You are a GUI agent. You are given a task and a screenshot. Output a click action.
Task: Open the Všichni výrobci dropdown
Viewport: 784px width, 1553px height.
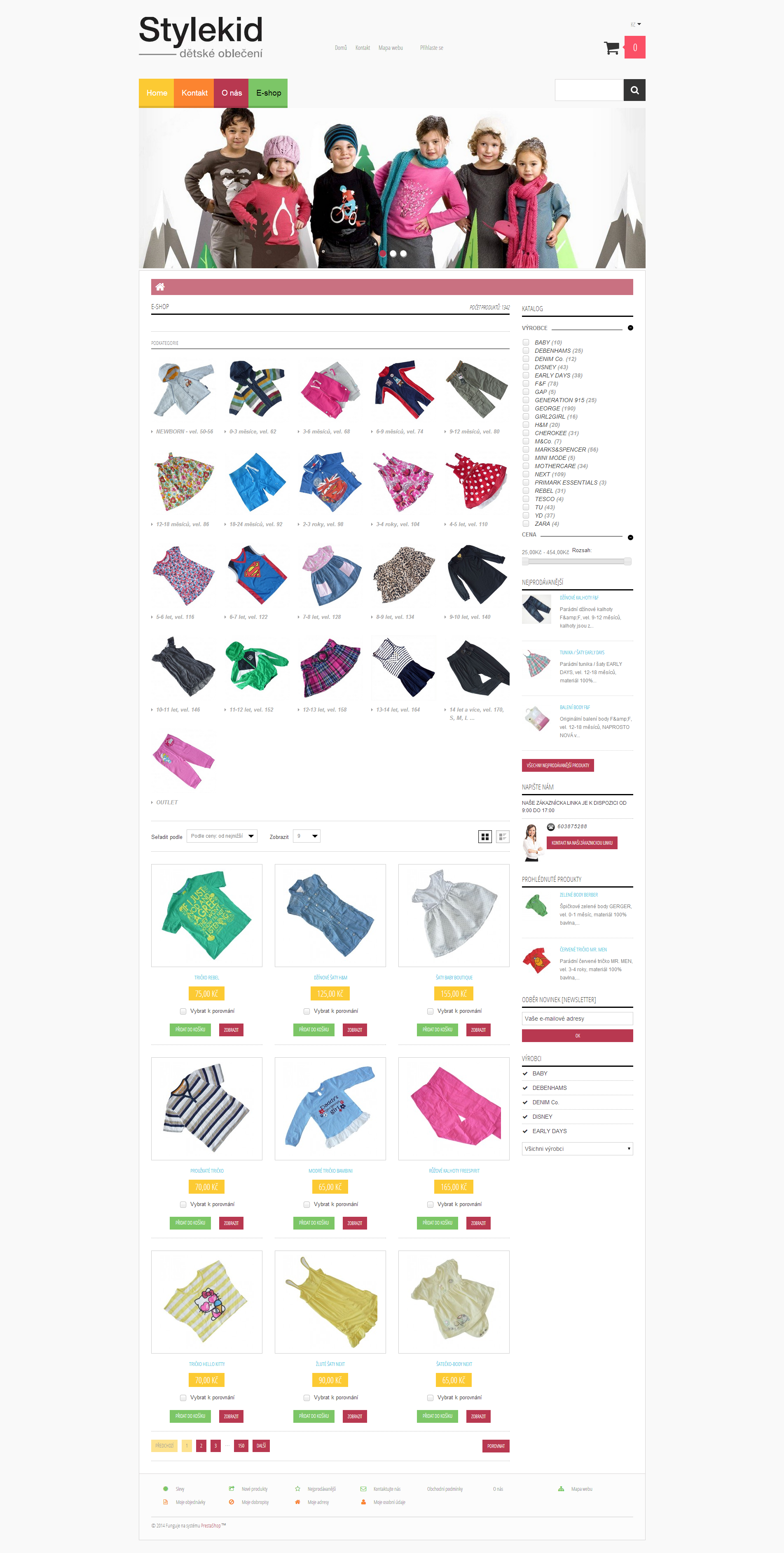[577, 1148]
